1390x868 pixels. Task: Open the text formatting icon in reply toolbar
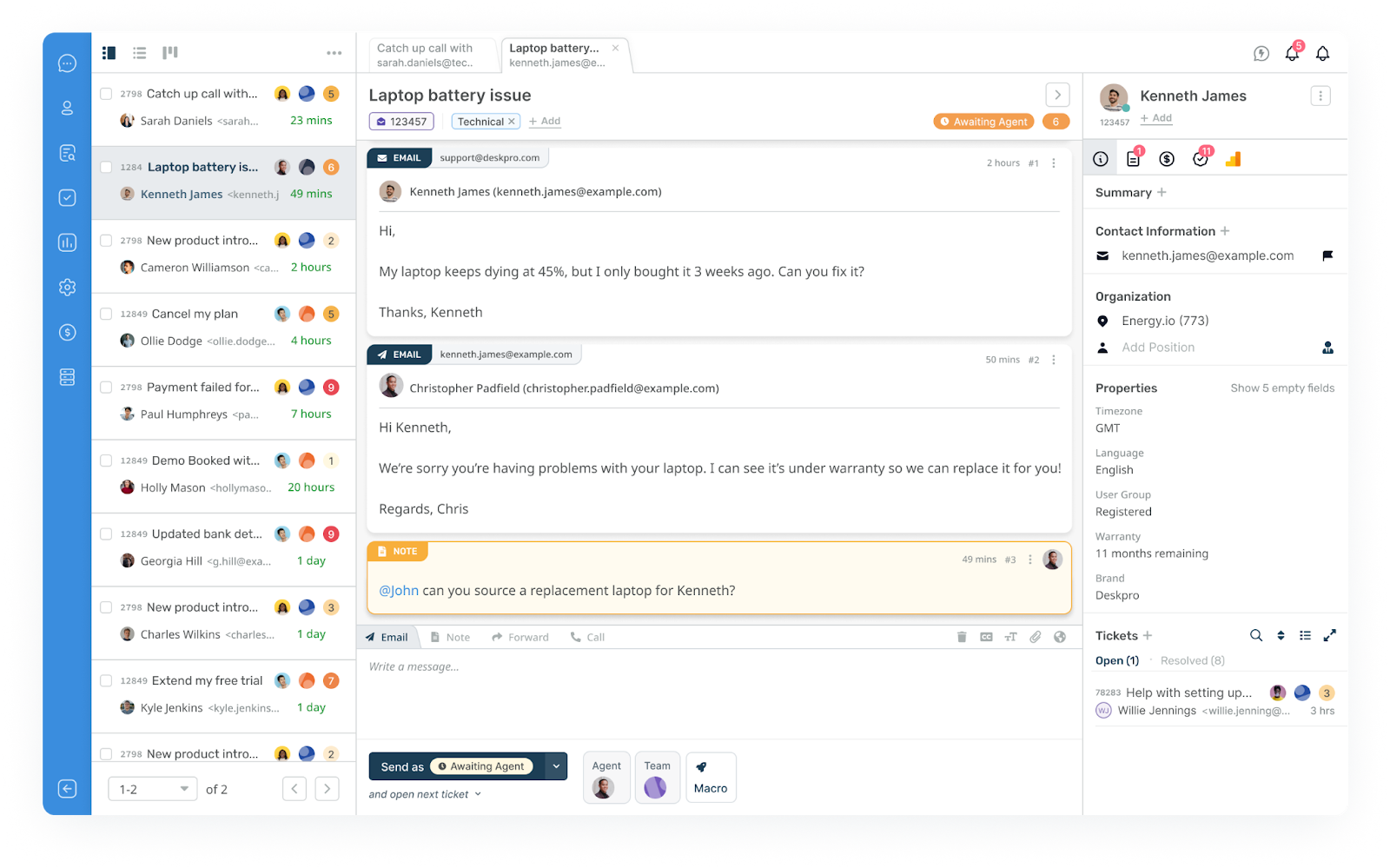click(x=1010, y=636)
